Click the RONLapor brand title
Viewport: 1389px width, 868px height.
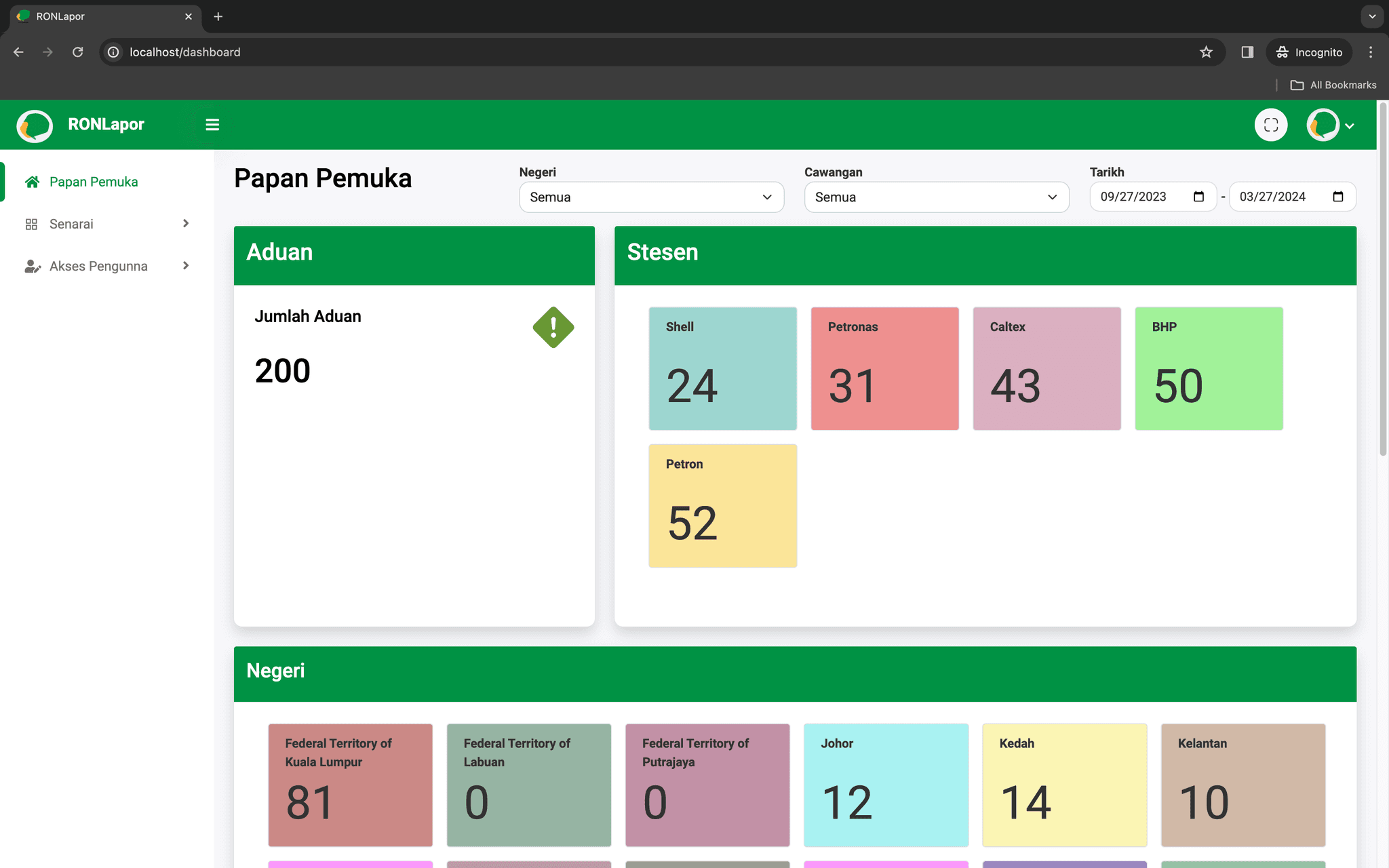tap(106, 125)
